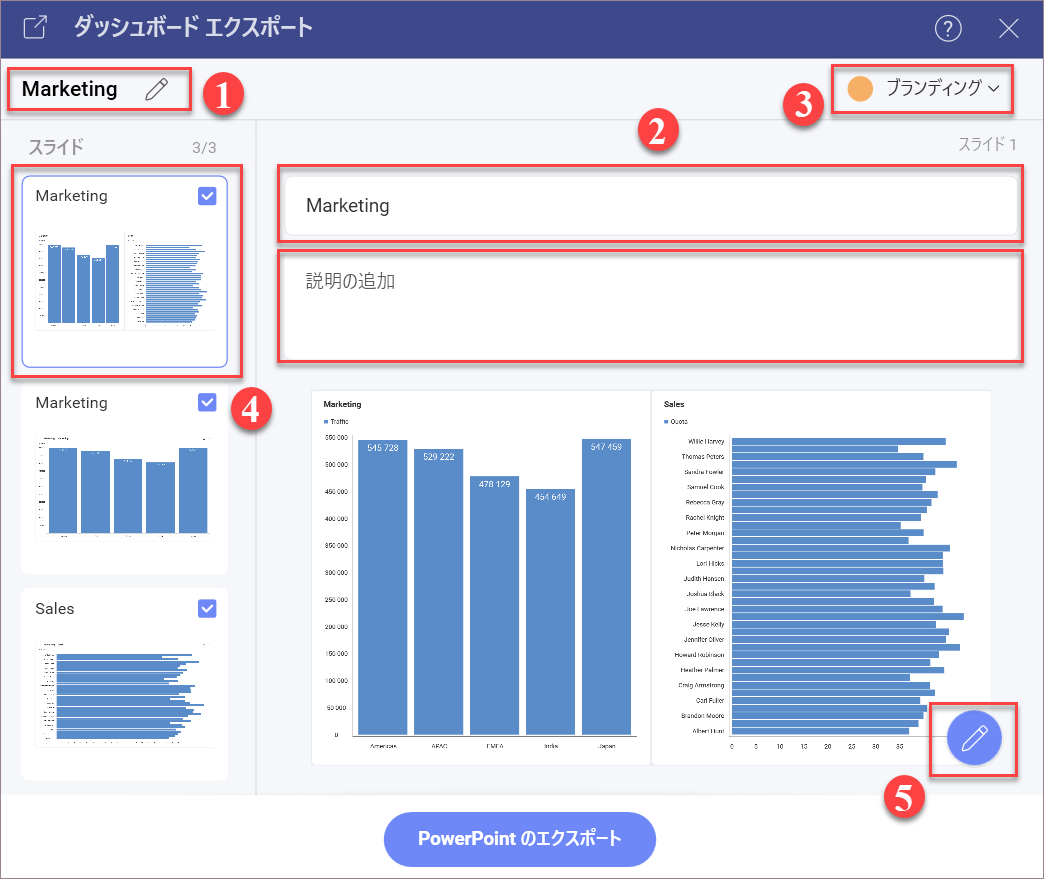Uncheck the Sales slide checkbox
This screenshot has height=879, width=1044.
click(x=207, y=608)
